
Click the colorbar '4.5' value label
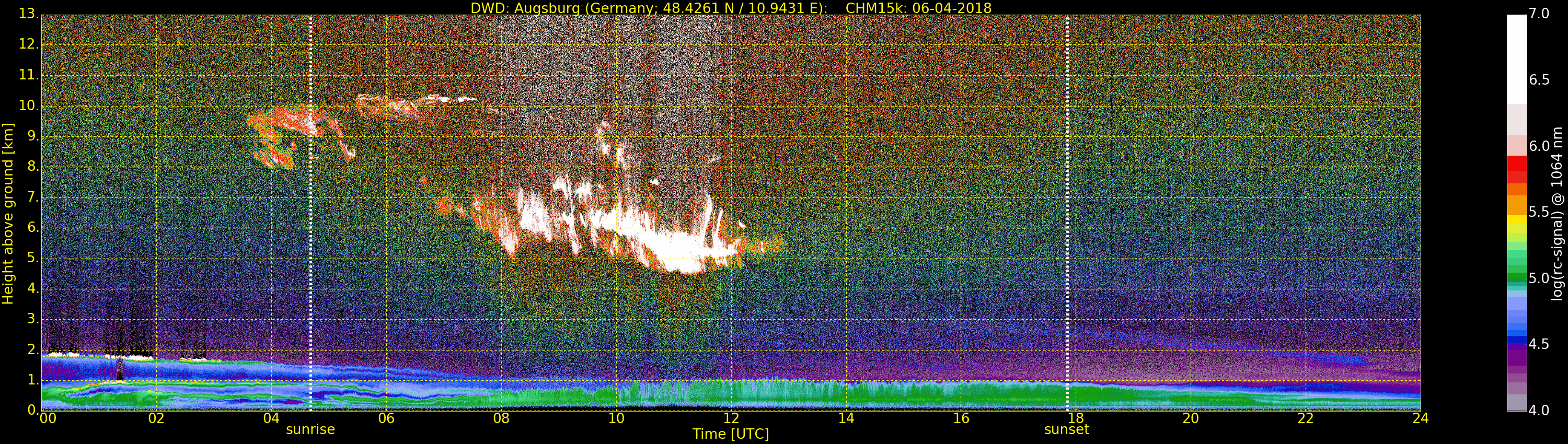point(1539,344)
